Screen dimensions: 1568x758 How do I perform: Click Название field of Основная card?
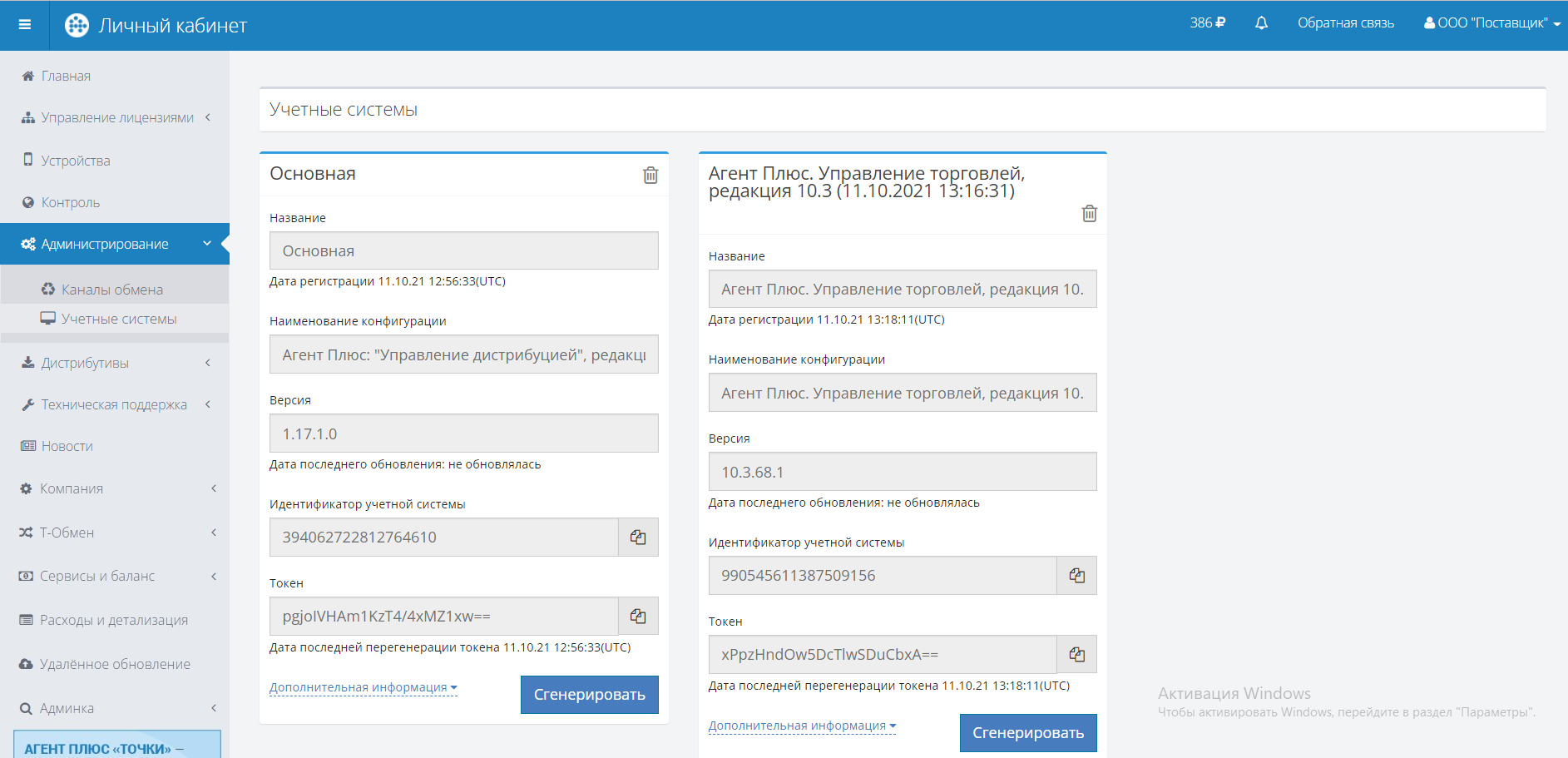pos(464,250)
